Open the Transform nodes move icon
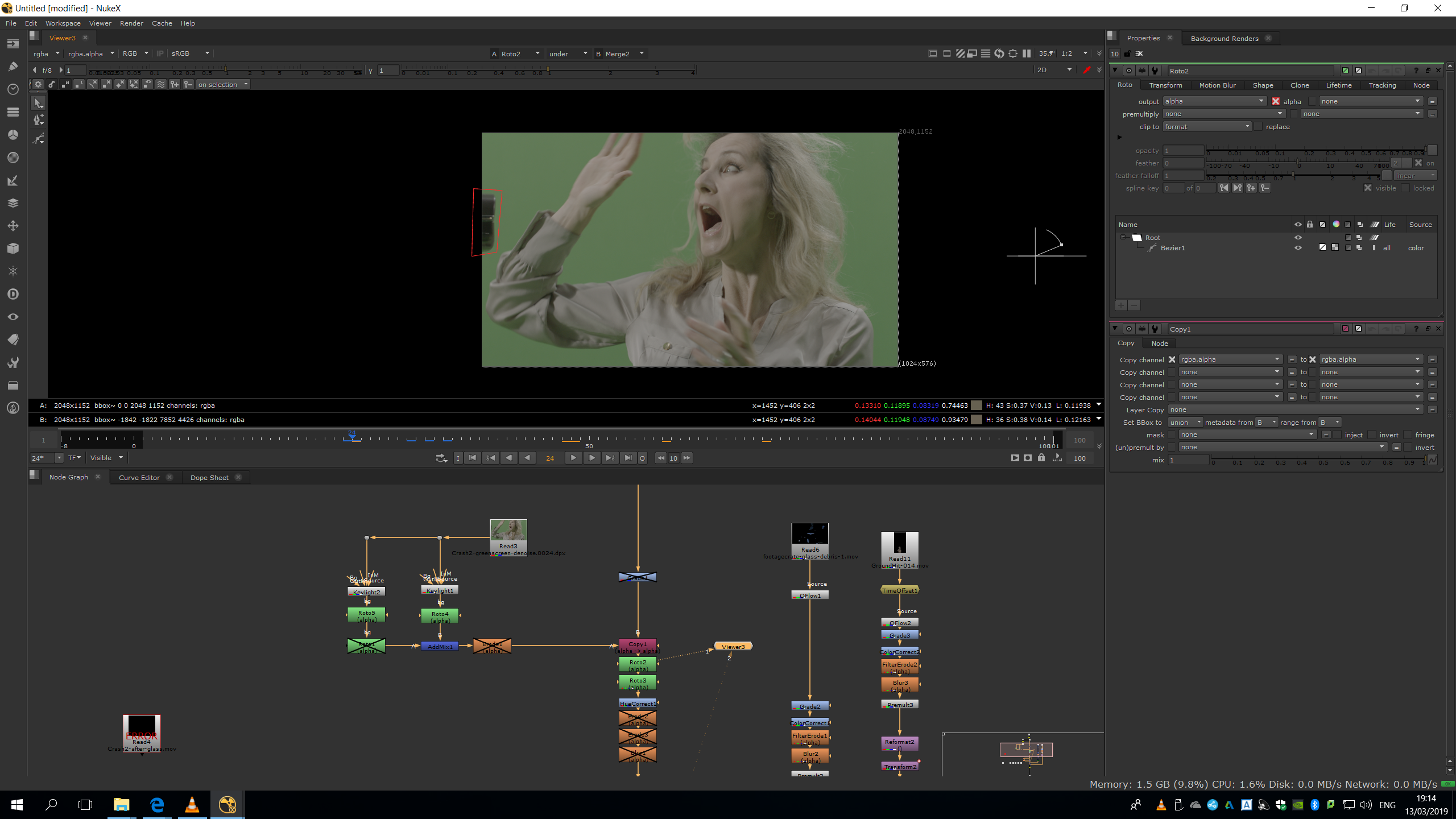The height and width of the screenshot is (819, 1456). pos(13,226)
